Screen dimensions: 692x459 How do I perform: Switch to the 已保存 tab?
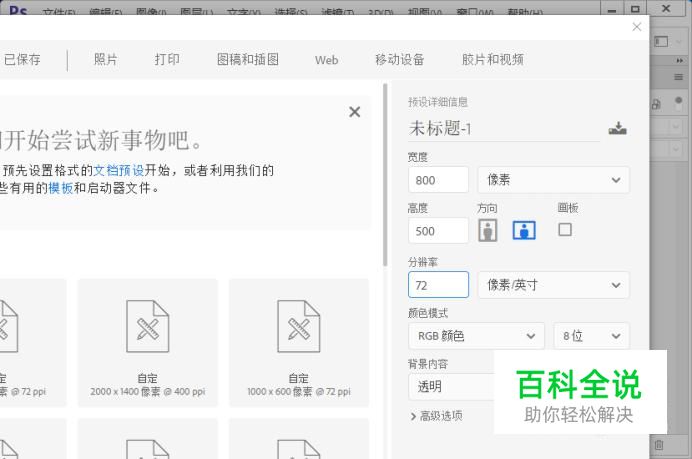point(22,59)
